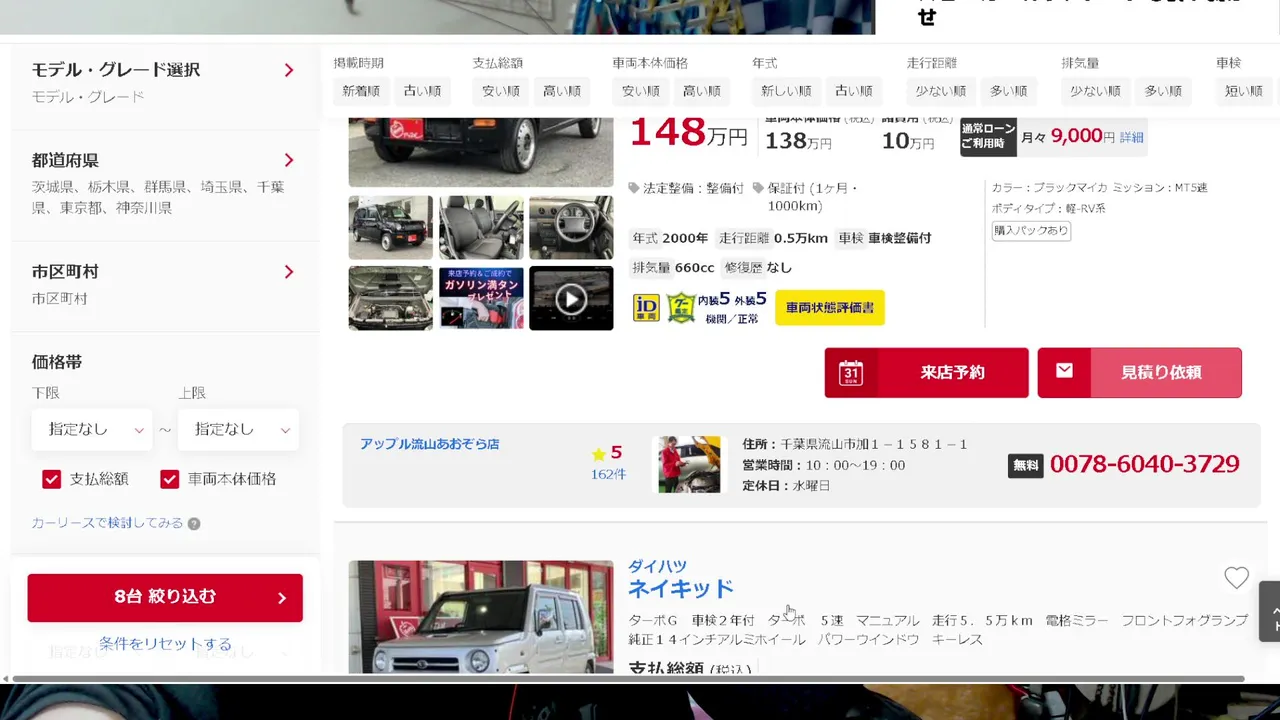
Task: Click the 保証付 tag icon
Action: point(758,188)
